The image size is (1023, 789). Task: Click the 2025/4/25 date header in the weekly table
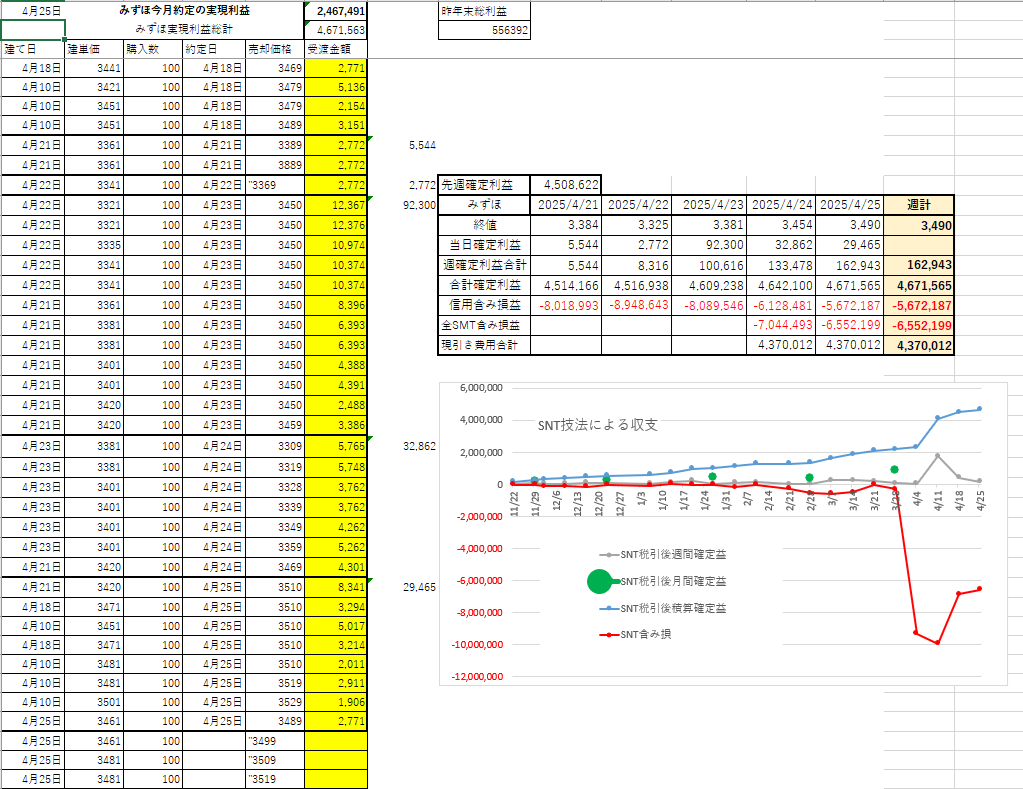coord(850,204)
